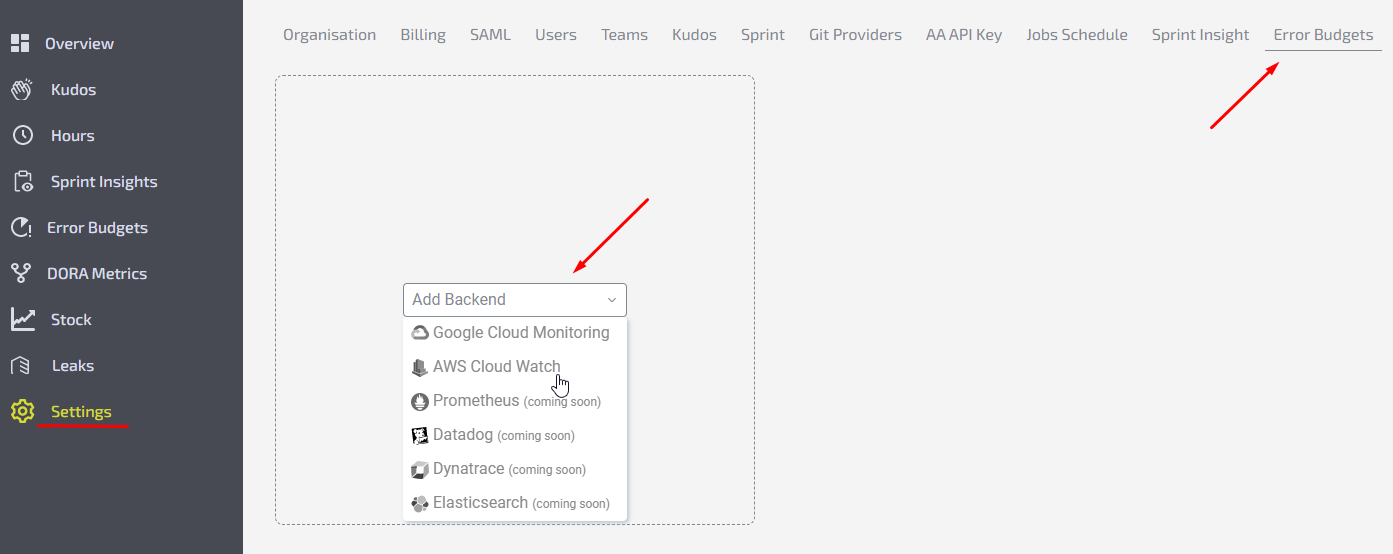Click the Add Backend chevron arrow
The image size is (1393, 554).
point(612,300)
